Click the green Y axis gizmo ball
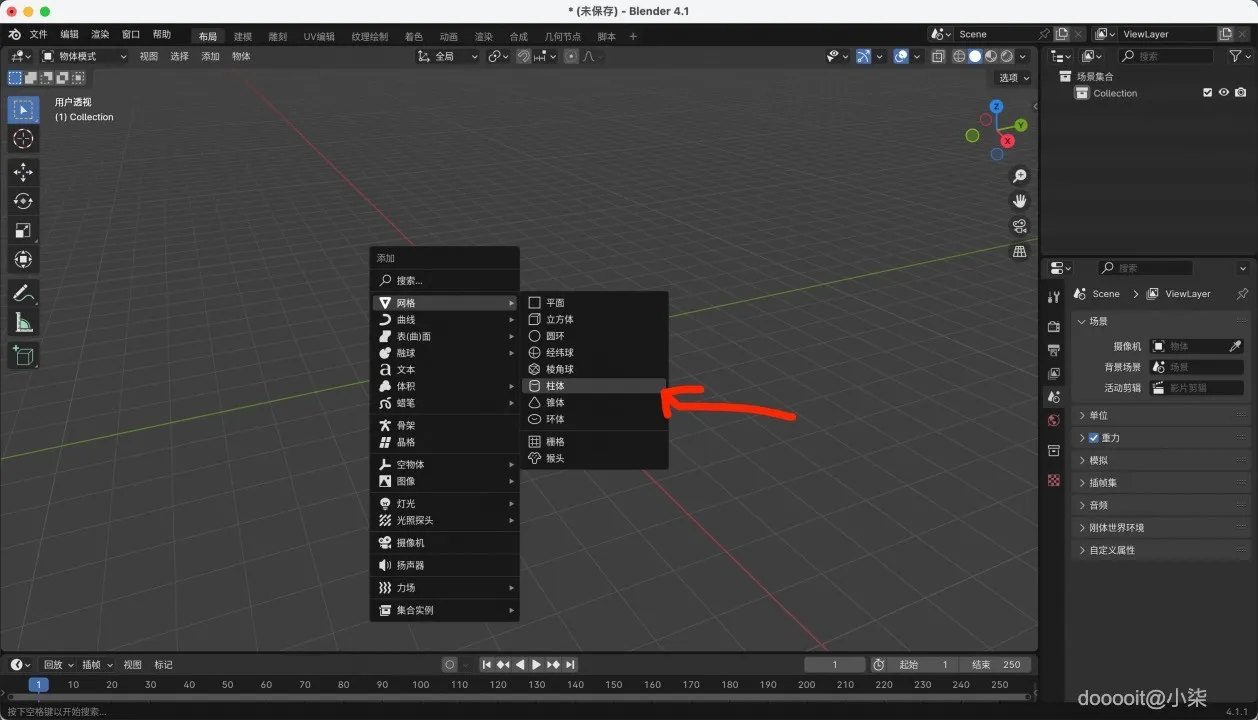 (1021, 125)
